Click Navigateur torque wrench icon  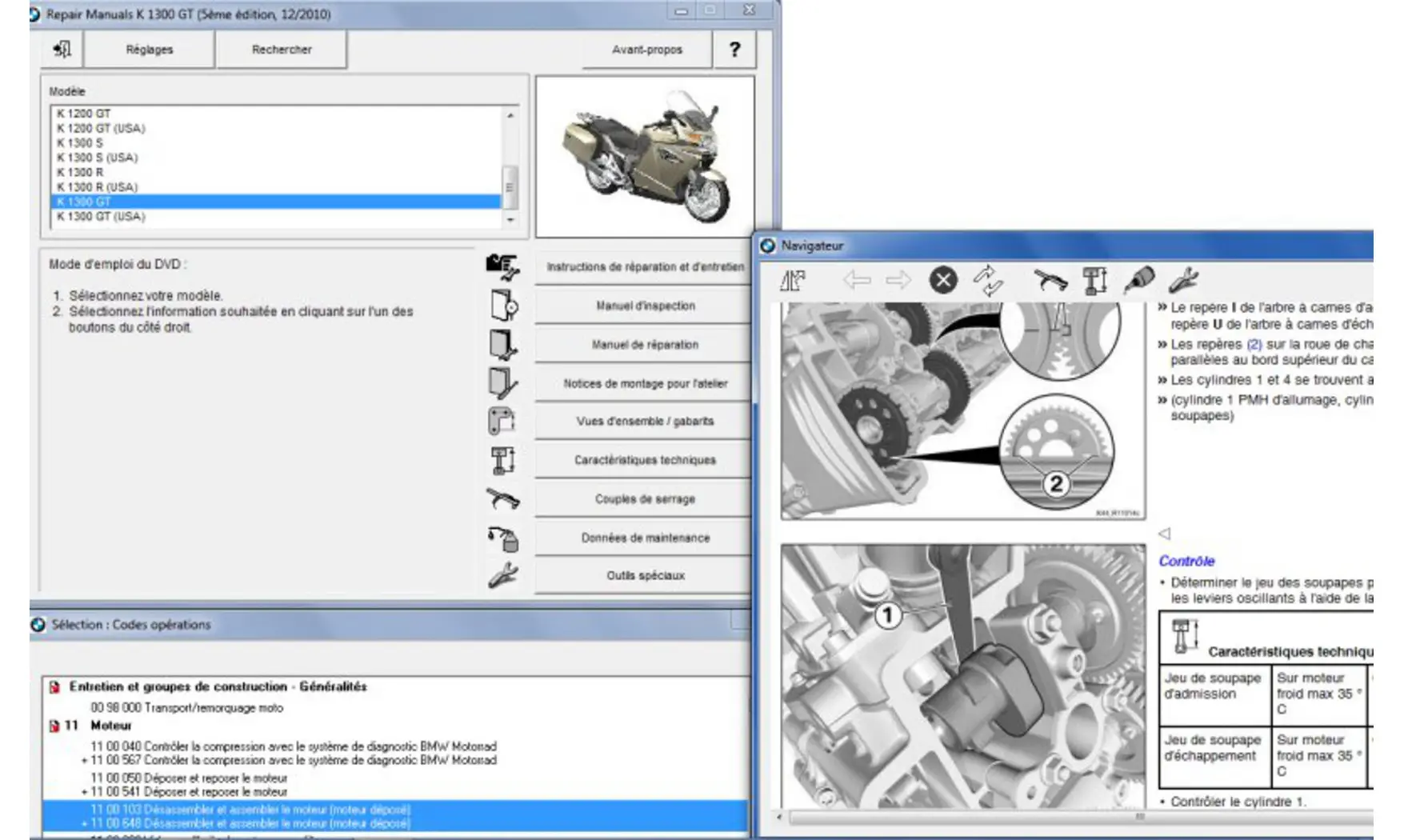click(x=1050, y=280)
